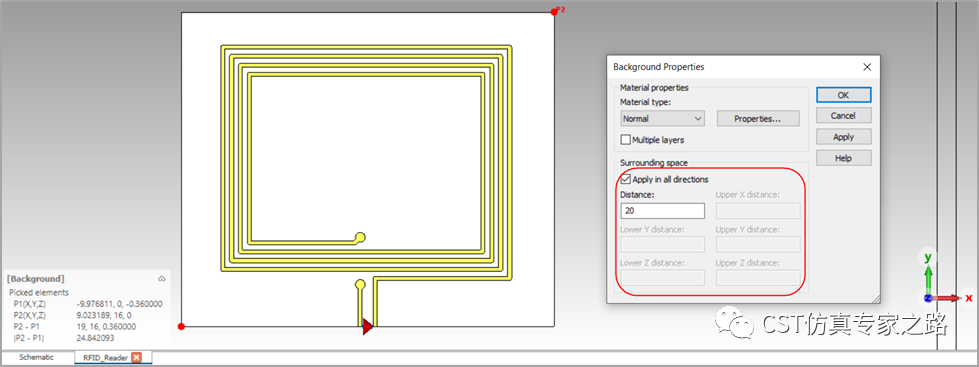The image size is (979, 367).
Task: Close the RFID_Reader tab
Action: click(x=137, y=358)
